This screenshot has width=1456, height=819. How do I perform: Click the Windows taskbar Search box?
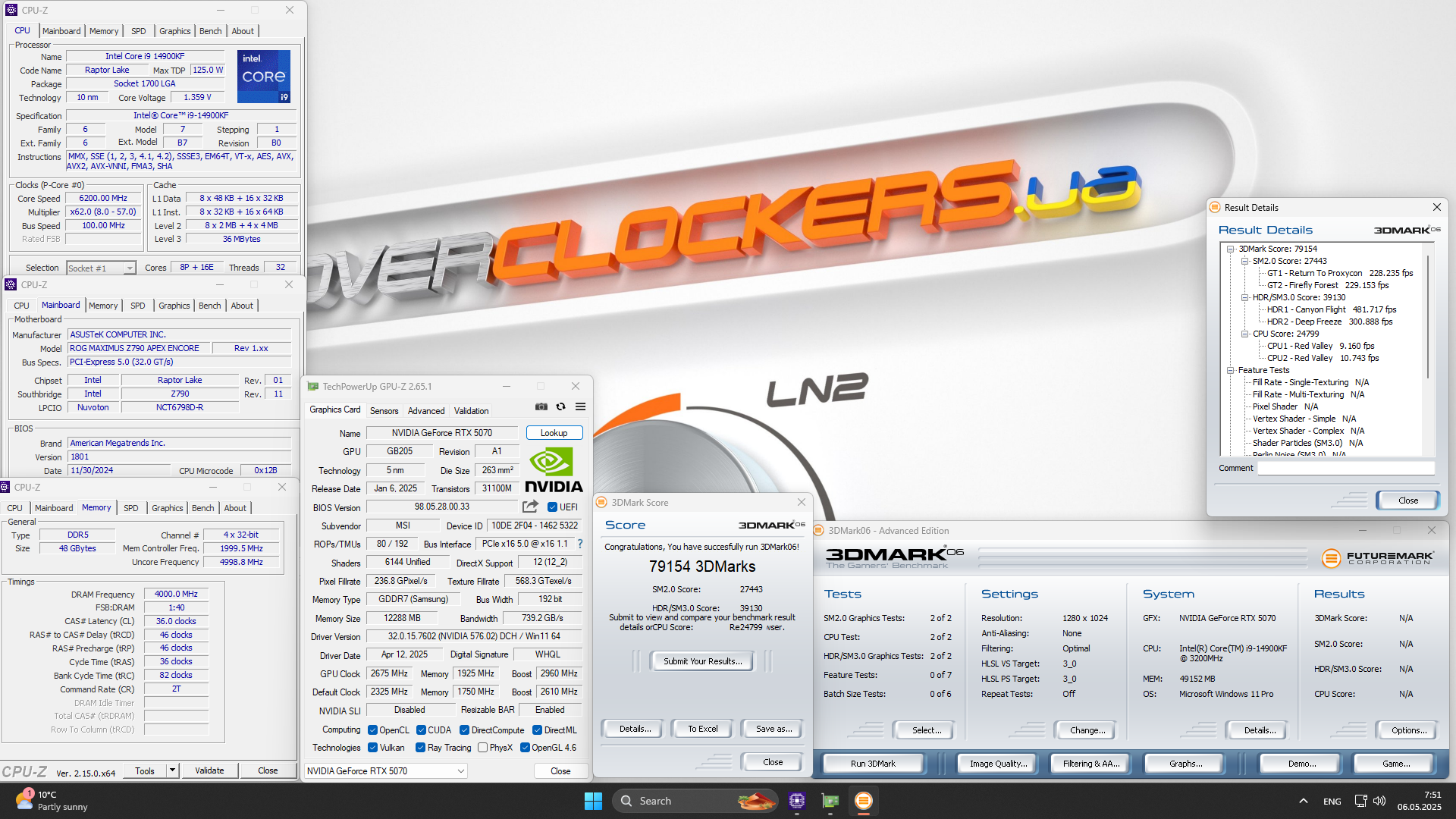click(x=695, y=801)
